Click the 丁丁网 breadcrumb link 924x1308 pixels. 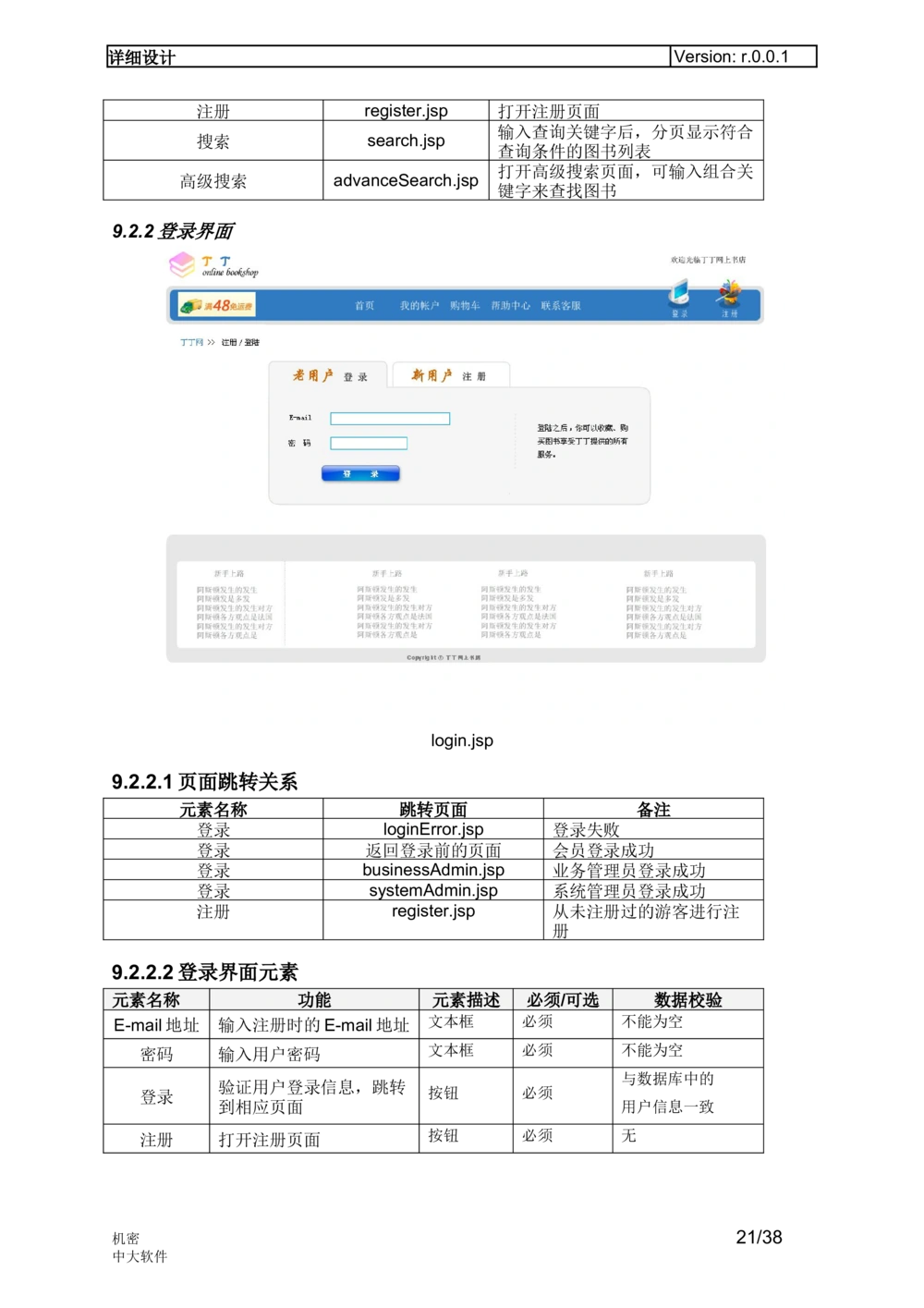pyautogui.click(x=191, y=343)
